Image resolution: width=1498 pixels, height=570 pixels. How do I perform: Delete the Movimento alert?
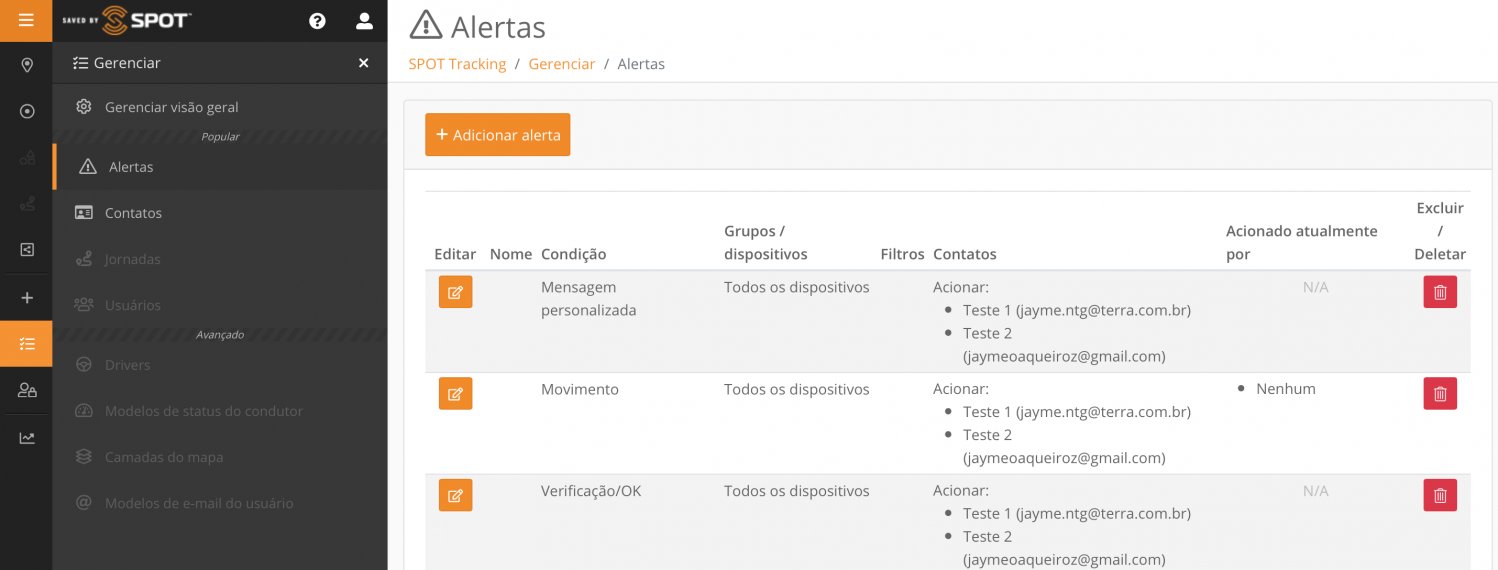click(x=1440, y=394)
